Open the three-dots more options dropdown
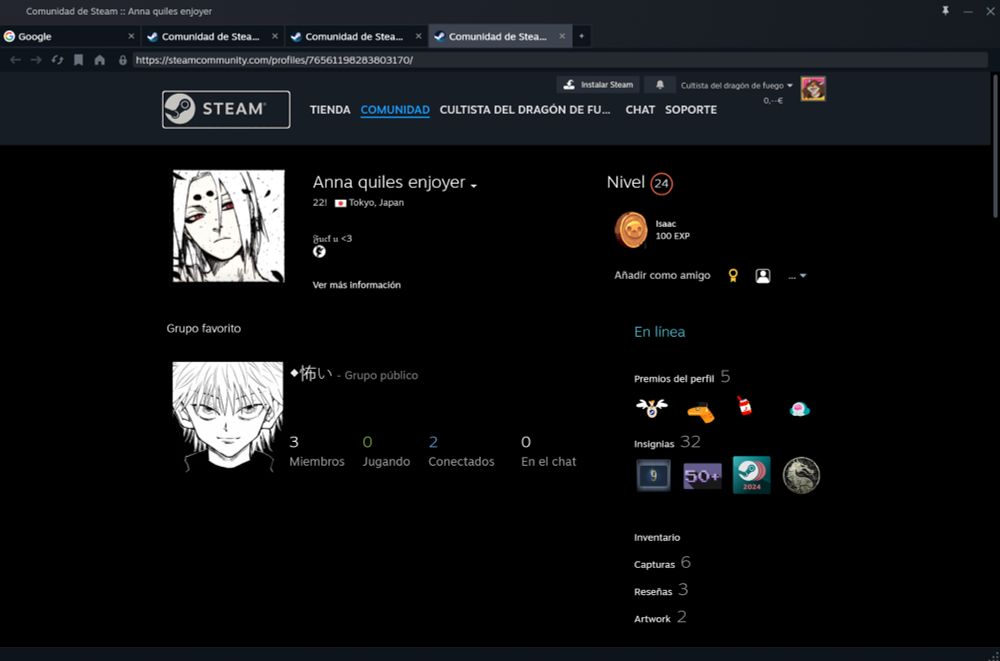Image resolution: width=1000 pixels, height=661 pixels. coord(797,276)
